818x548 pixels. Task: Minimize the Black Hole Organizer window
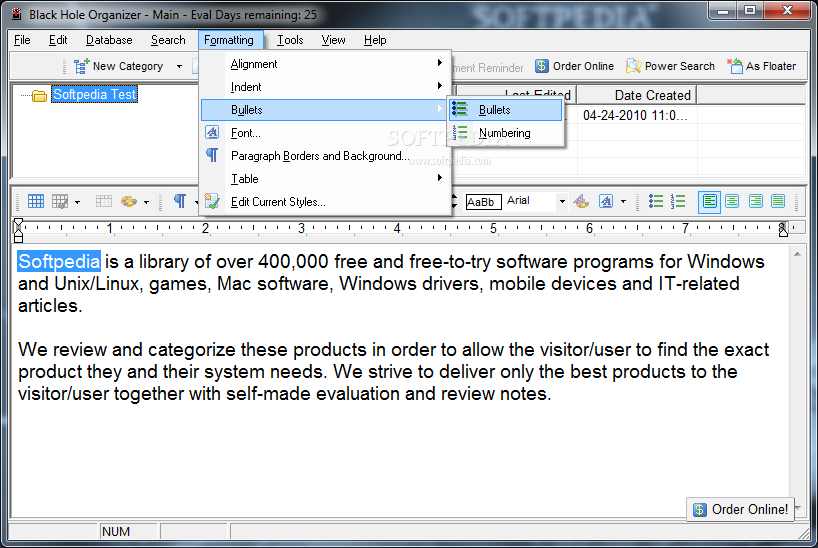coord(723,10)
